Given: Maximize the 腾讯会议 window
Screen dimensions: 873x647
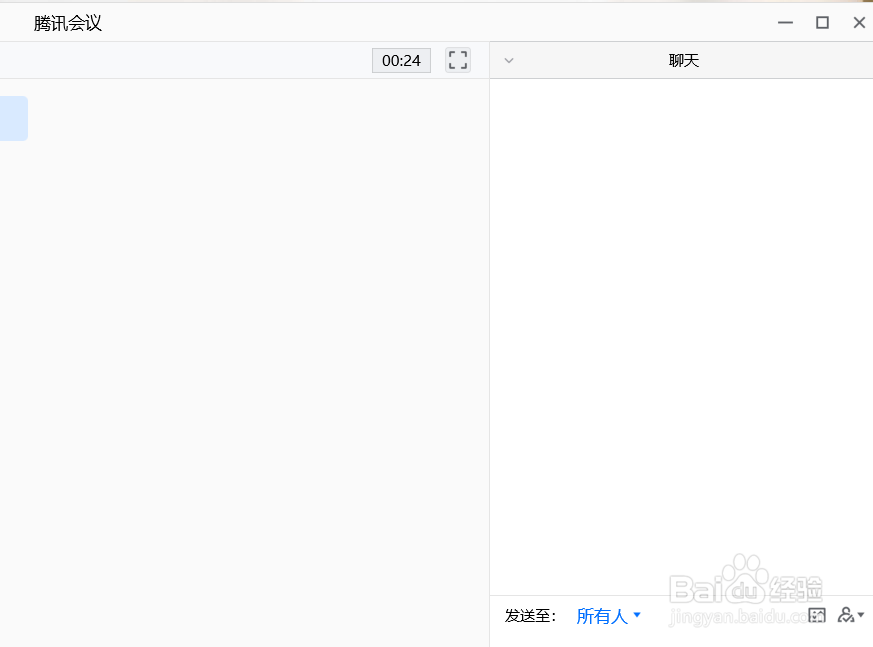Looking at the screenshot, I should point(823,21).
